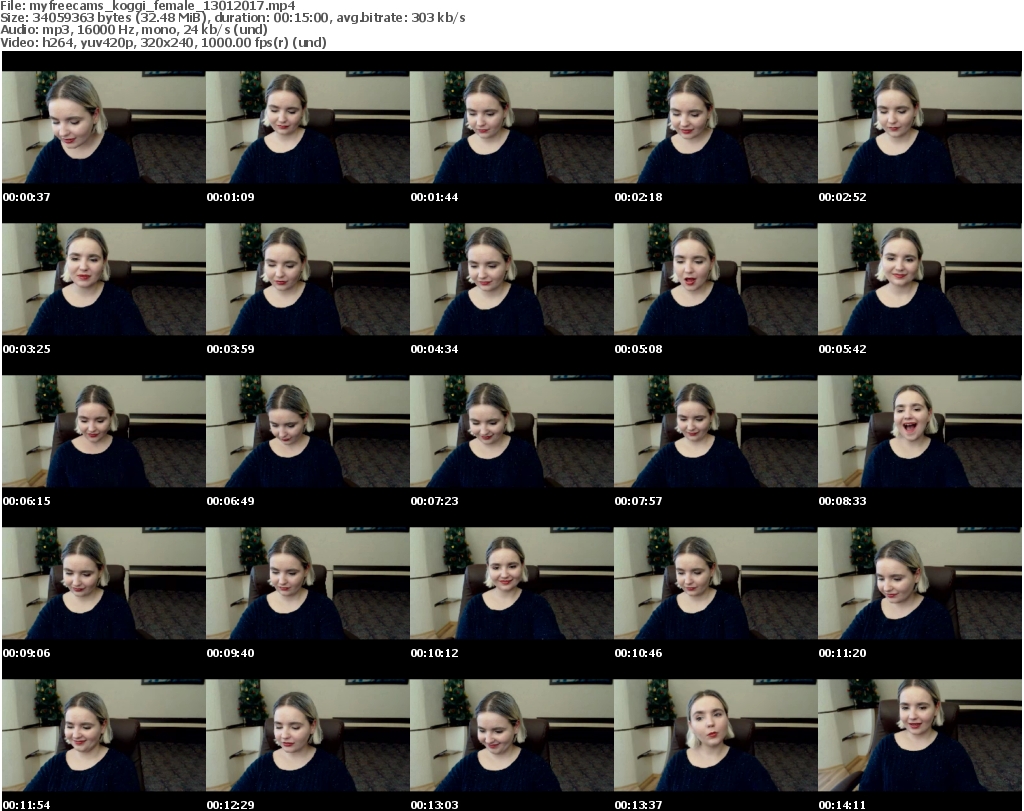The width and height of the screenshot is (1024, 811).
Task: Click the Size and duration info line
Action: point(232,18)
